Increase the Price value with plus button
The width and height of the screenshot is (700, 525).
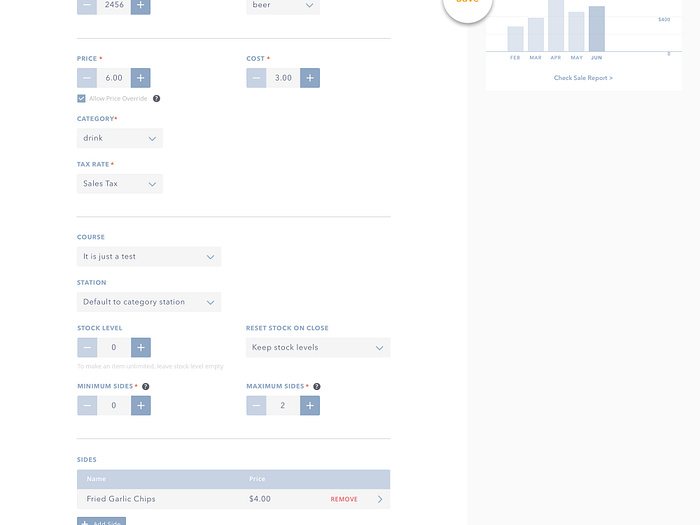pyautogui.click(x=140, y=78)
